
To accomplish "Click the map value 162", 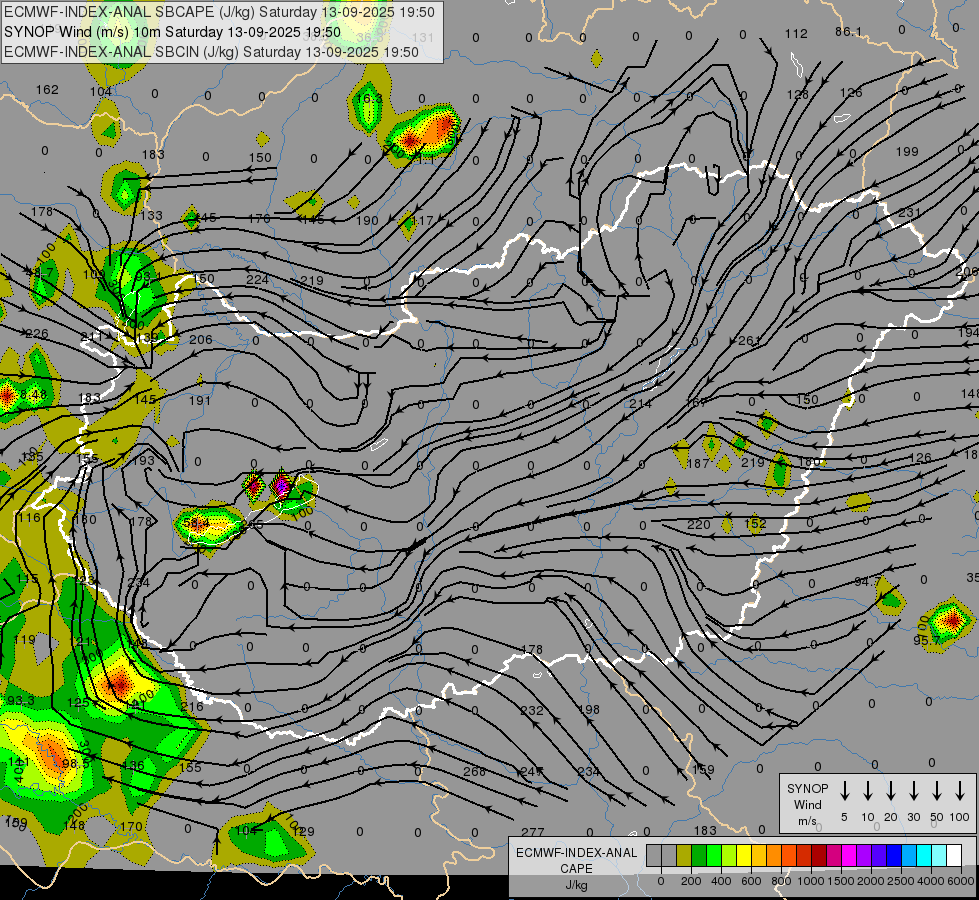I will (x=47, y=90).
